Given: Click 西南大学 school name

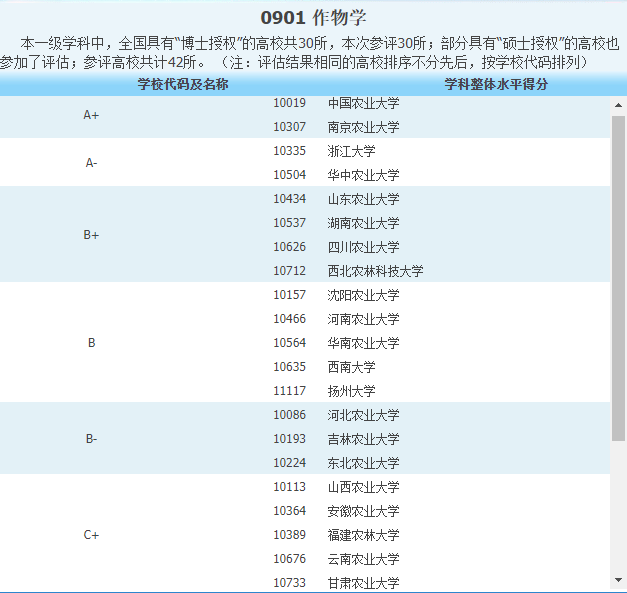Looking at the screenshot, I should [351, 367].
